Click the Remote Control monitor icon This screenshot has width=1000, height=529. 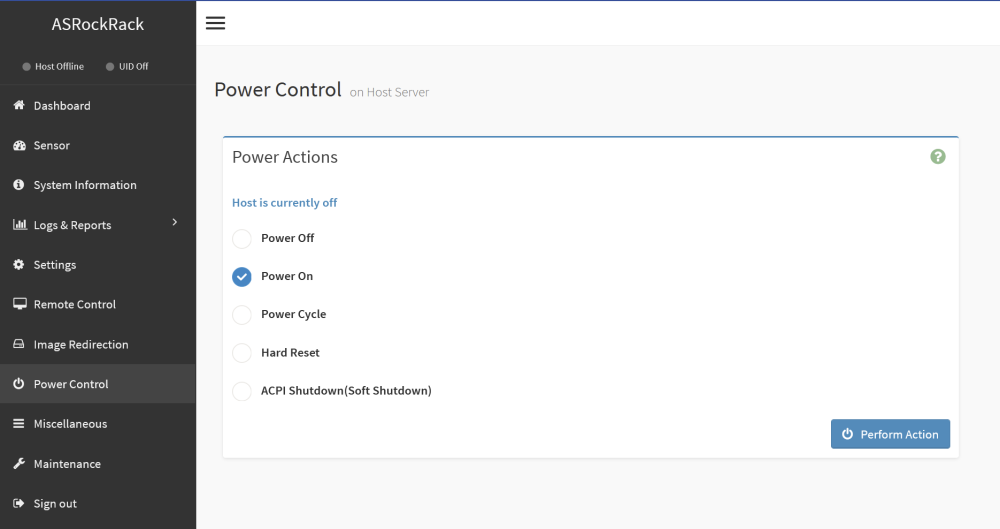coord(20,304)
